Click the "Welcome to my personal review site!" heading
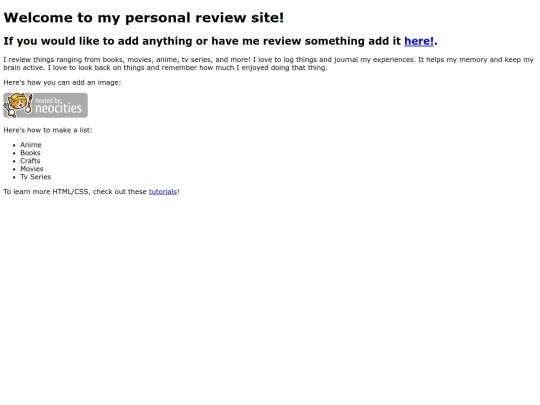Viewport: 540px width, 405px height. [144, 18]
